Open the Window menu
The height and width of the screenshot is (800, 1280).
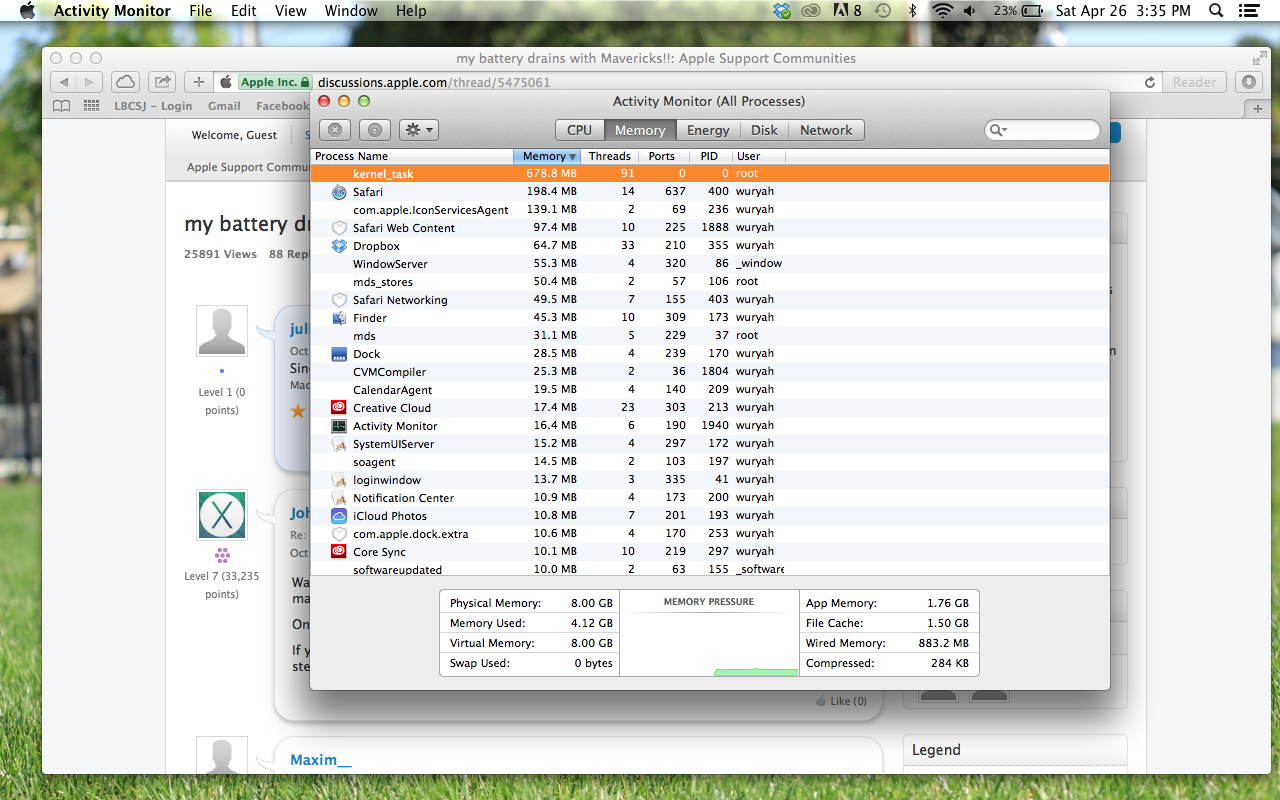coord(351,11)
